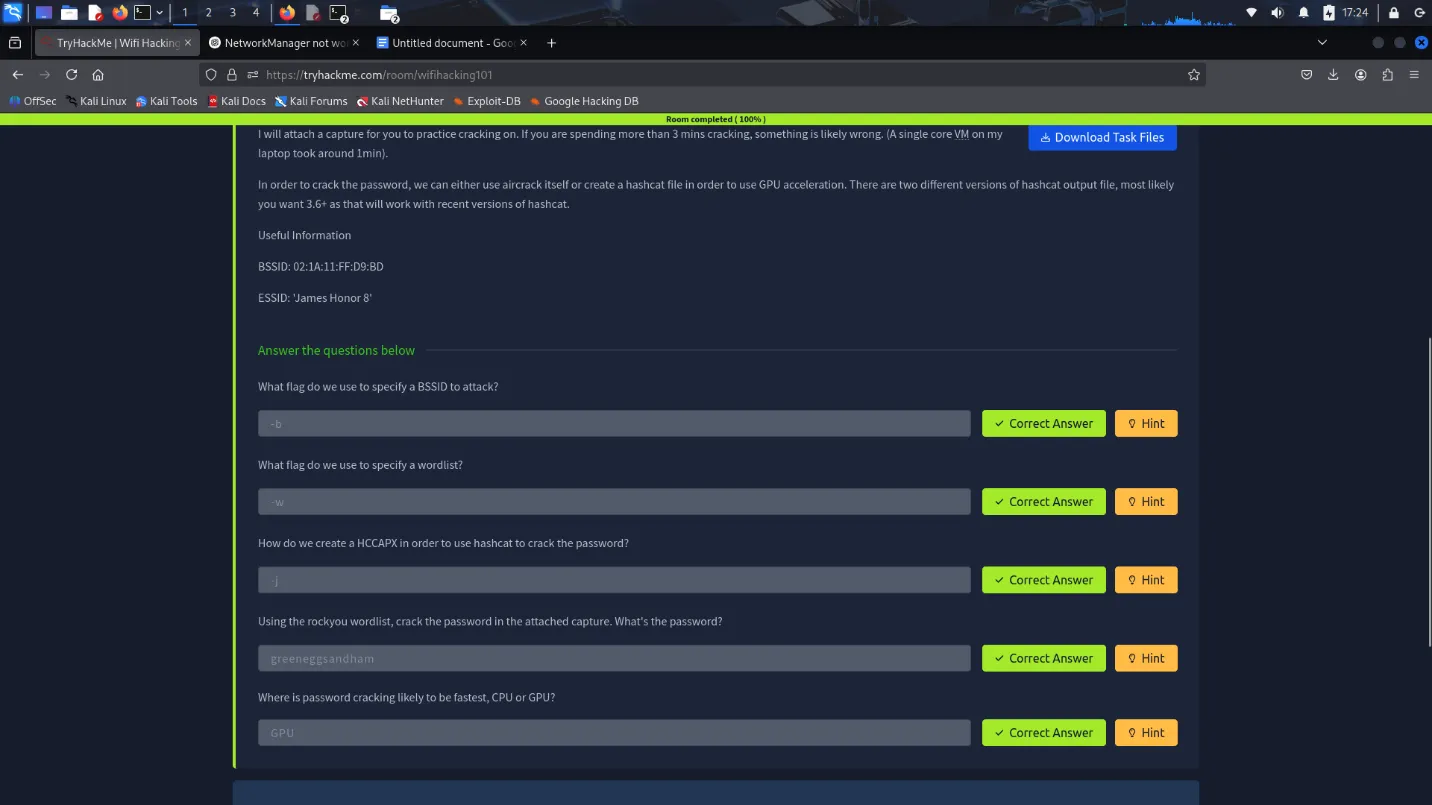Screen dimensions: 1432x805
Task: Click the Download Task Files button
Action: coord(1102,137)
